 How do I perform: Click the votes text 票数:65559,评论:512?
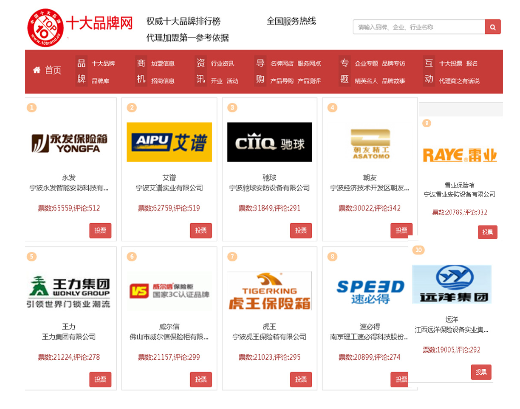tap(69, 208)
